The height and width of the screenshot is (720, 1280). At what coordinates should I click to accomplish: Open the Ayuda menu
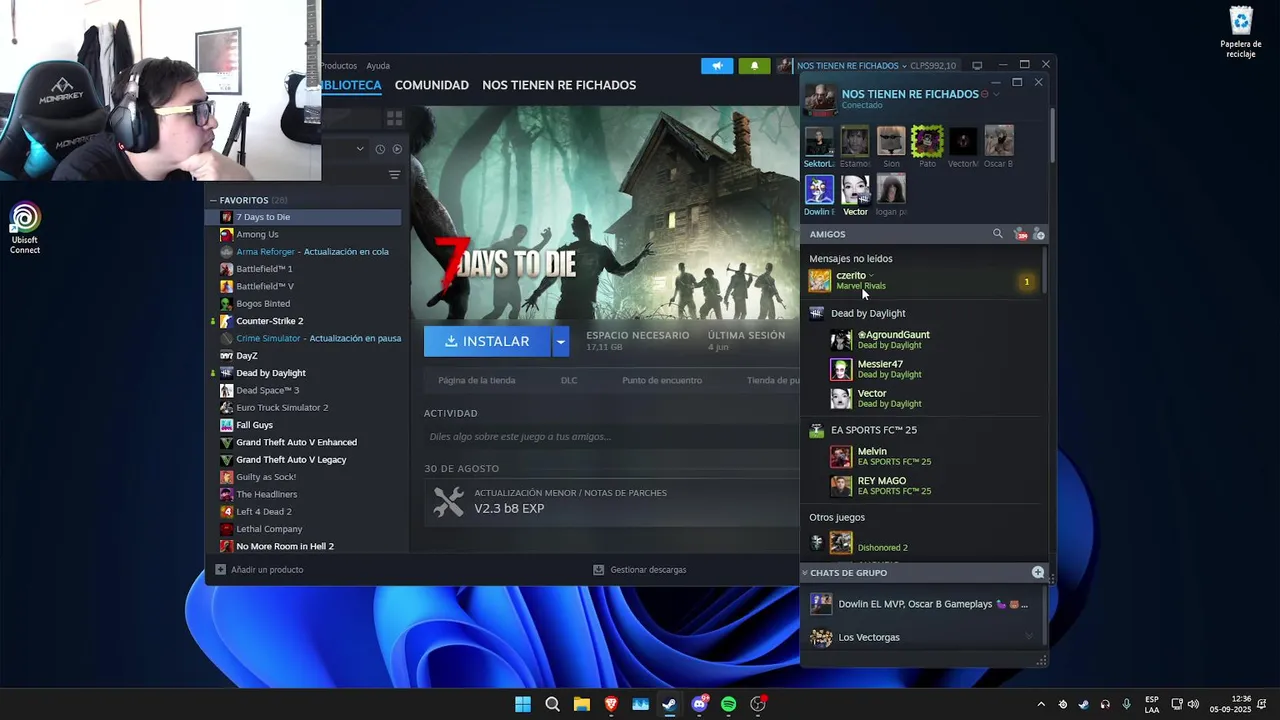click(x=378, y=66)
